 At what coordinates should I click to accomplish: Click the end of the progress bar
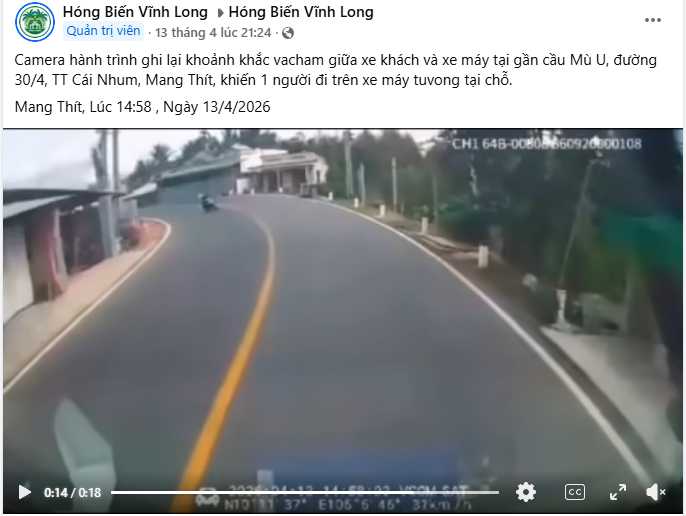497,492
